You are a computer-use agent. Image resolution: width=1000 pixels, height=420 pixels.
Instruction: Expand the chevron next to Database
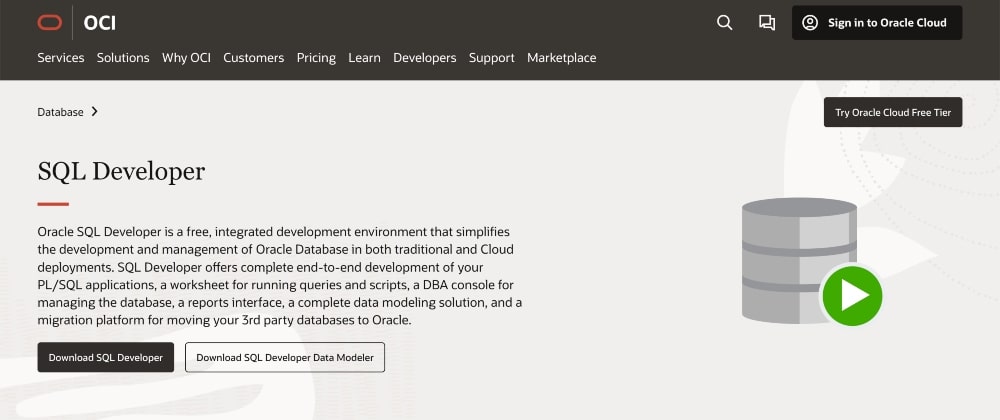click(x=94, y=112)
